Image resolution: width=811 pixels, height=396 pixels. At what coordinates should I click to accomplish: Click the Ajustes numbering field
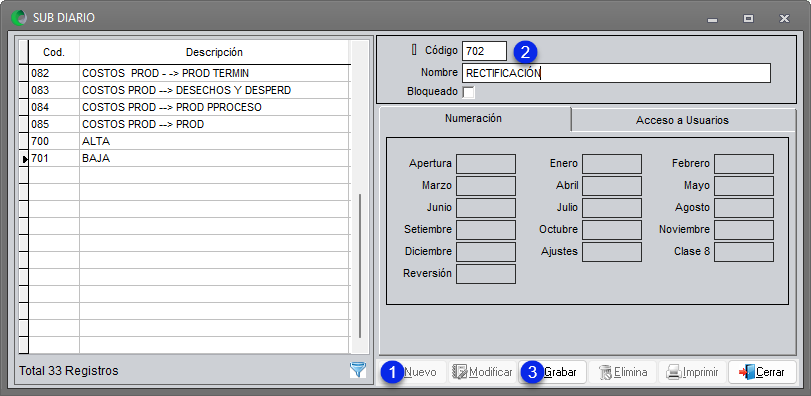click(x=612, y=252)
